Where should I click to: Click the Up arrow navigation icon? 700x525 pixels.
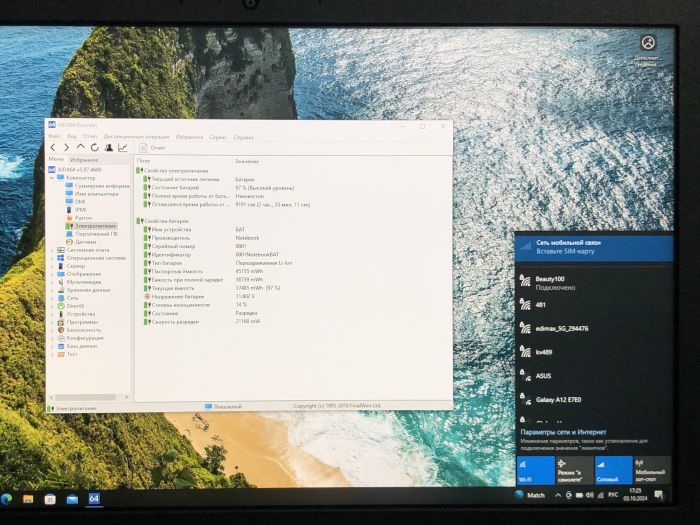click(x=81, y=147)
